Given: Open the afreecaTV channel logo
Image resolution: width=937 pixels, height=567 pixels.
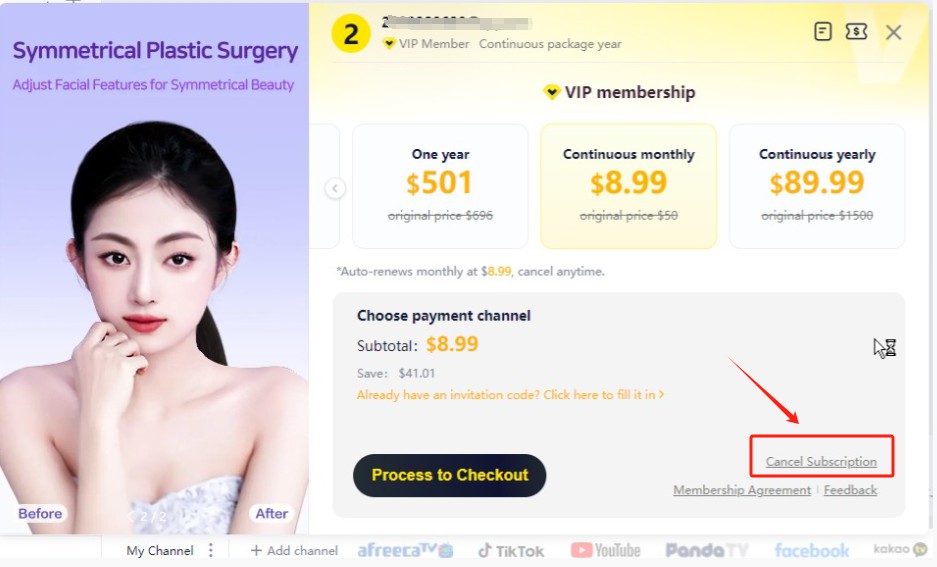Looking at the screenshot, I should (405, 550).
